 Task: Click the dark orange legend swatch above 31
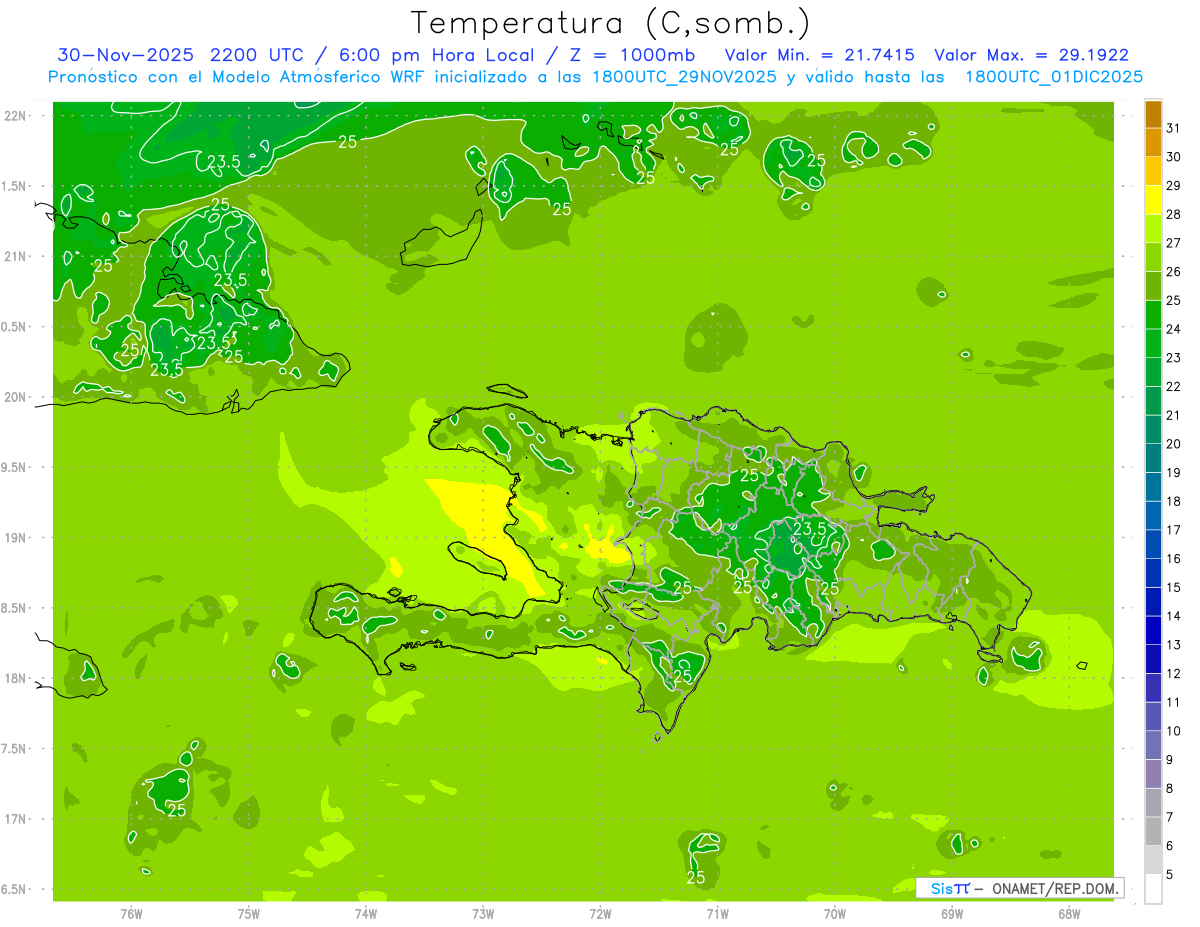coord(1153,114)
